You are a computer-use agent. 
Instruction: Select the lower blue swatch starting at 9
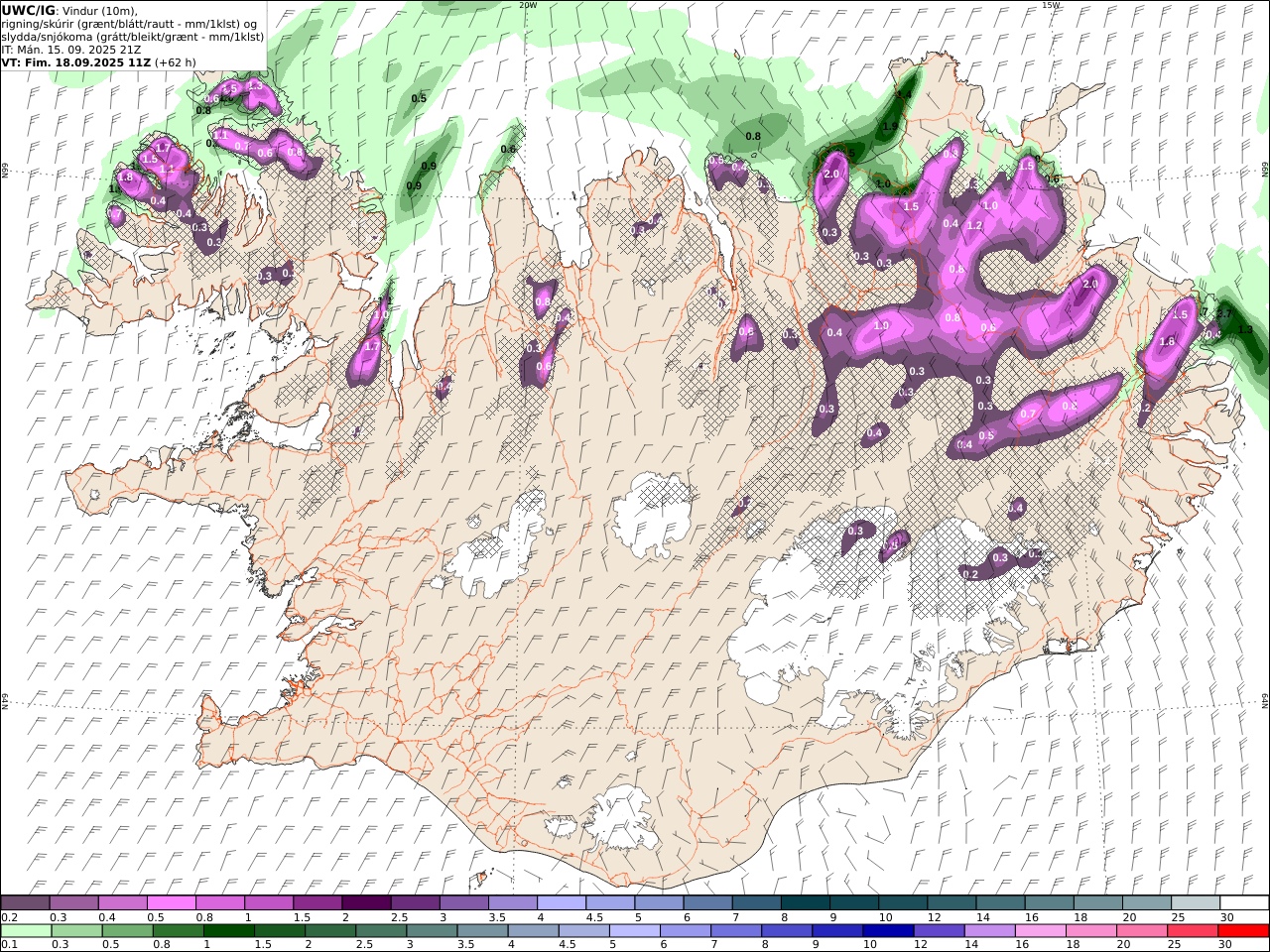point(837,930)
